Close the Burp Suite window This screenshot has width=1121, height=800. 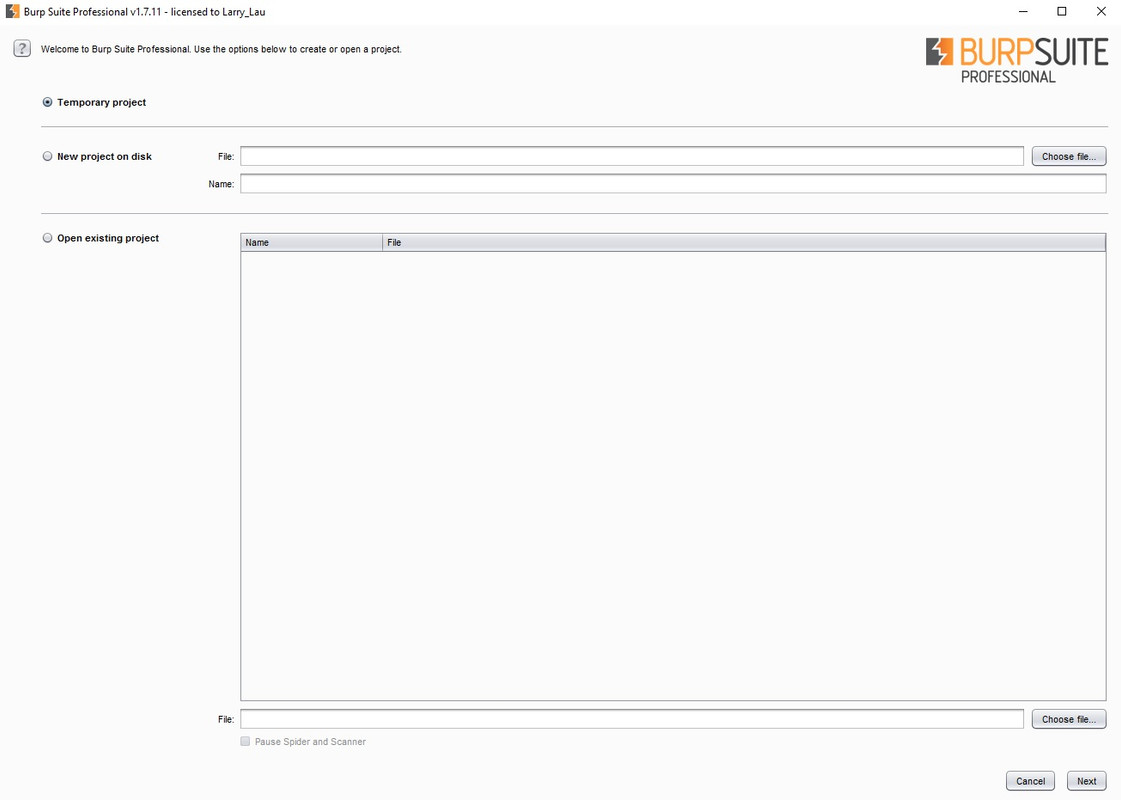1101,11
